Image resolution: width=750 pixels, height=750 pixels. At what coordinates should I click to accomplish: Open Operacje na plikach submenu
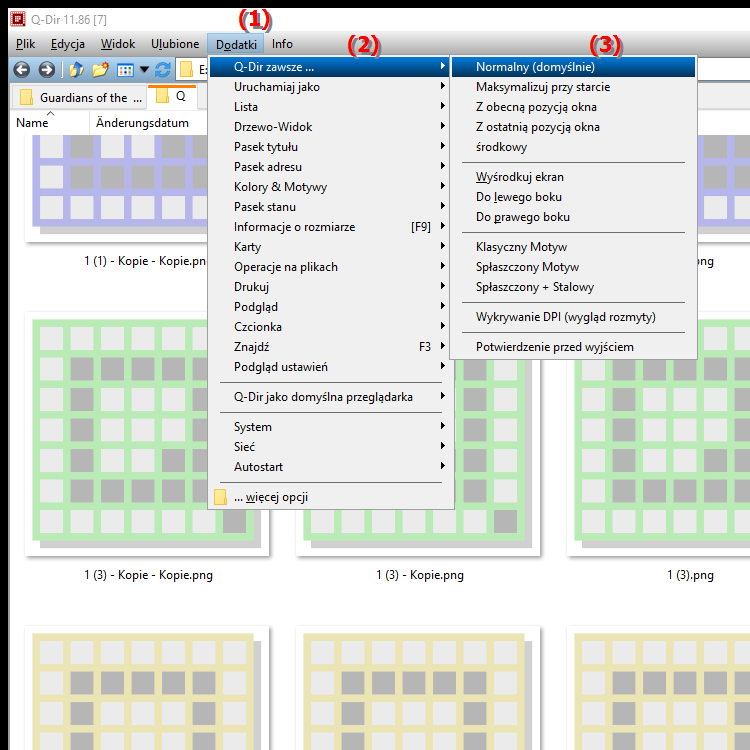tap(329, 267)
